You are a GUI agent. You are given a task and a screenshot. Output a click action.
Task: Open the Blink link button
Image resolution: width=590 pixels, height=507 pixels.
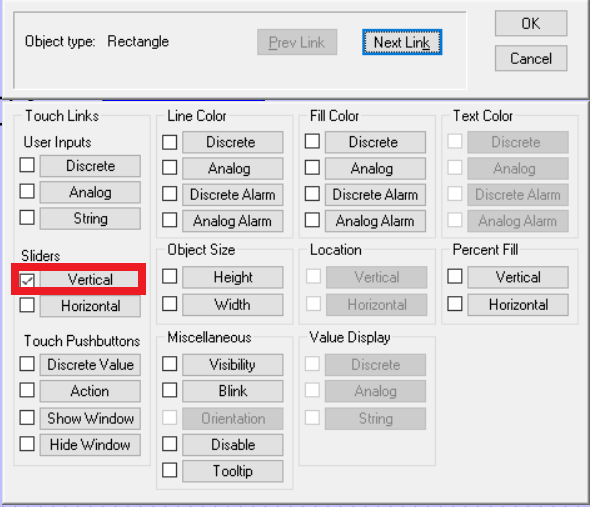(x=233, y=391)
